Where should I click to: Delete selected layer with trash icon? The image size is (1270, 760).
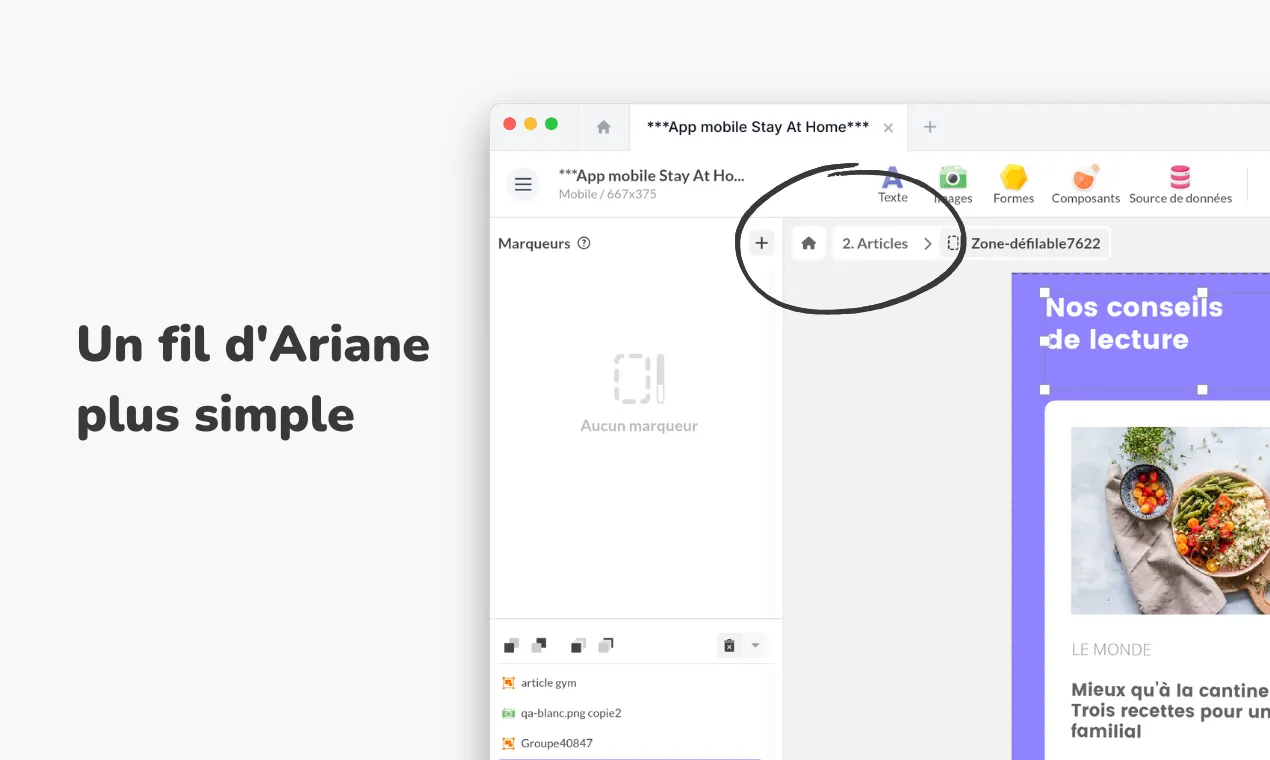729,646
